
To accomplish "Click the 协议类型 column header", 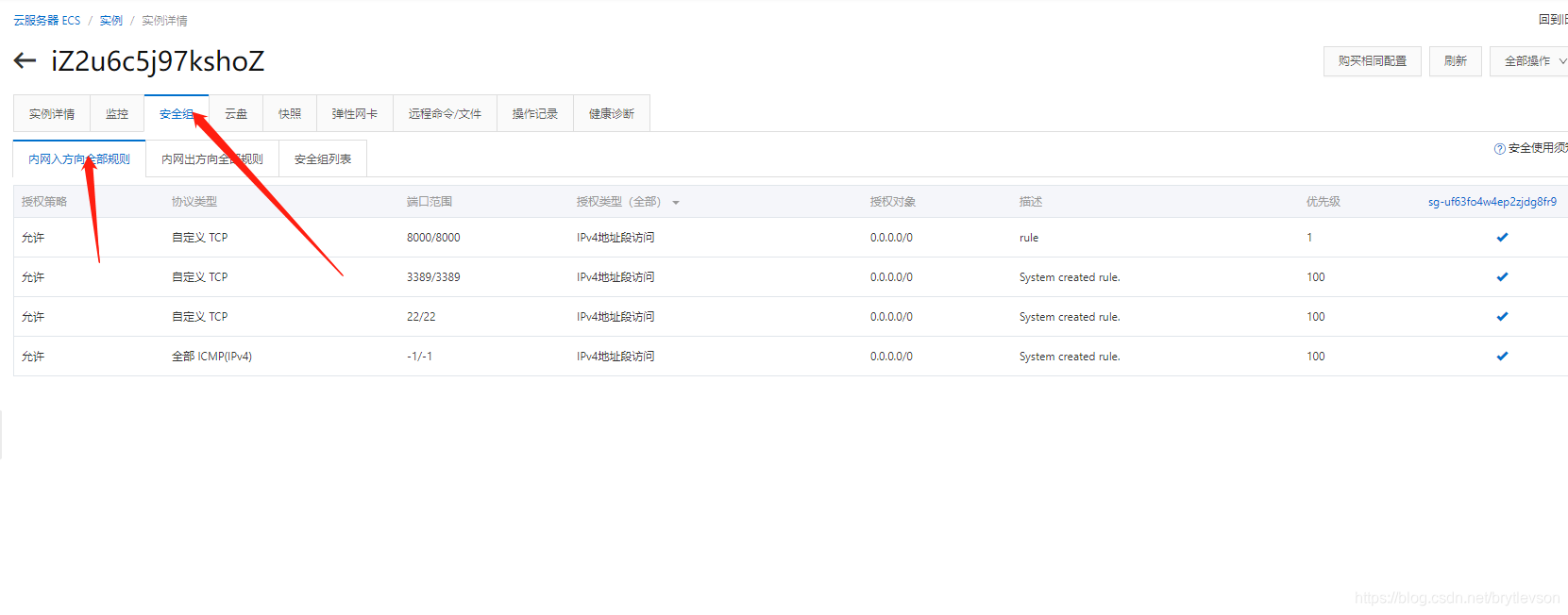I will point(194,202).
